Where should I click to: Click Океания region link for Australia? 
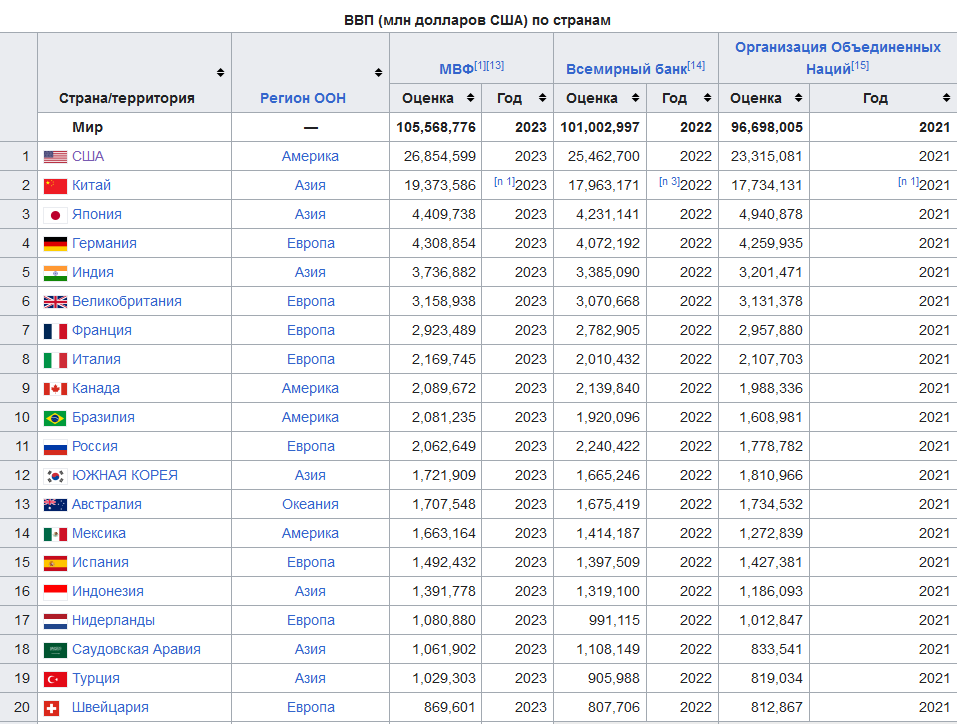[x=310, y=505]
